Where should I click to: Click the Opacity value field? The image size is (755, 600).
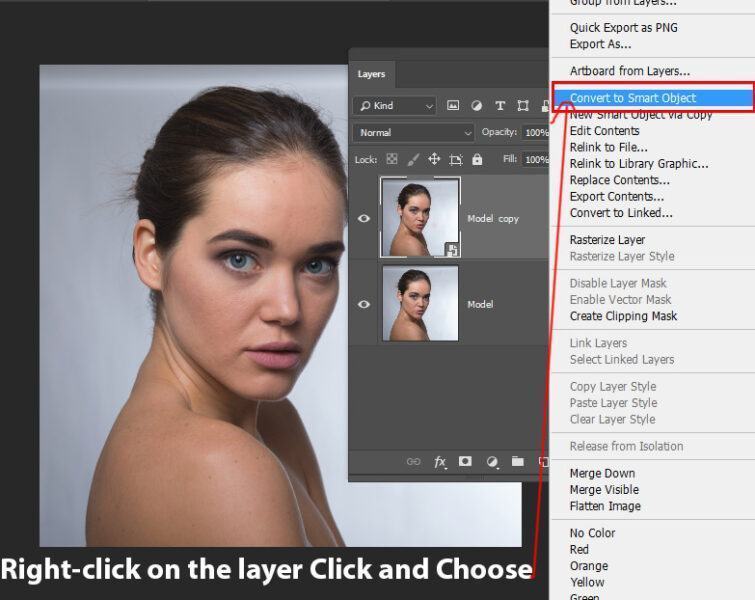(x=536, y=132)
